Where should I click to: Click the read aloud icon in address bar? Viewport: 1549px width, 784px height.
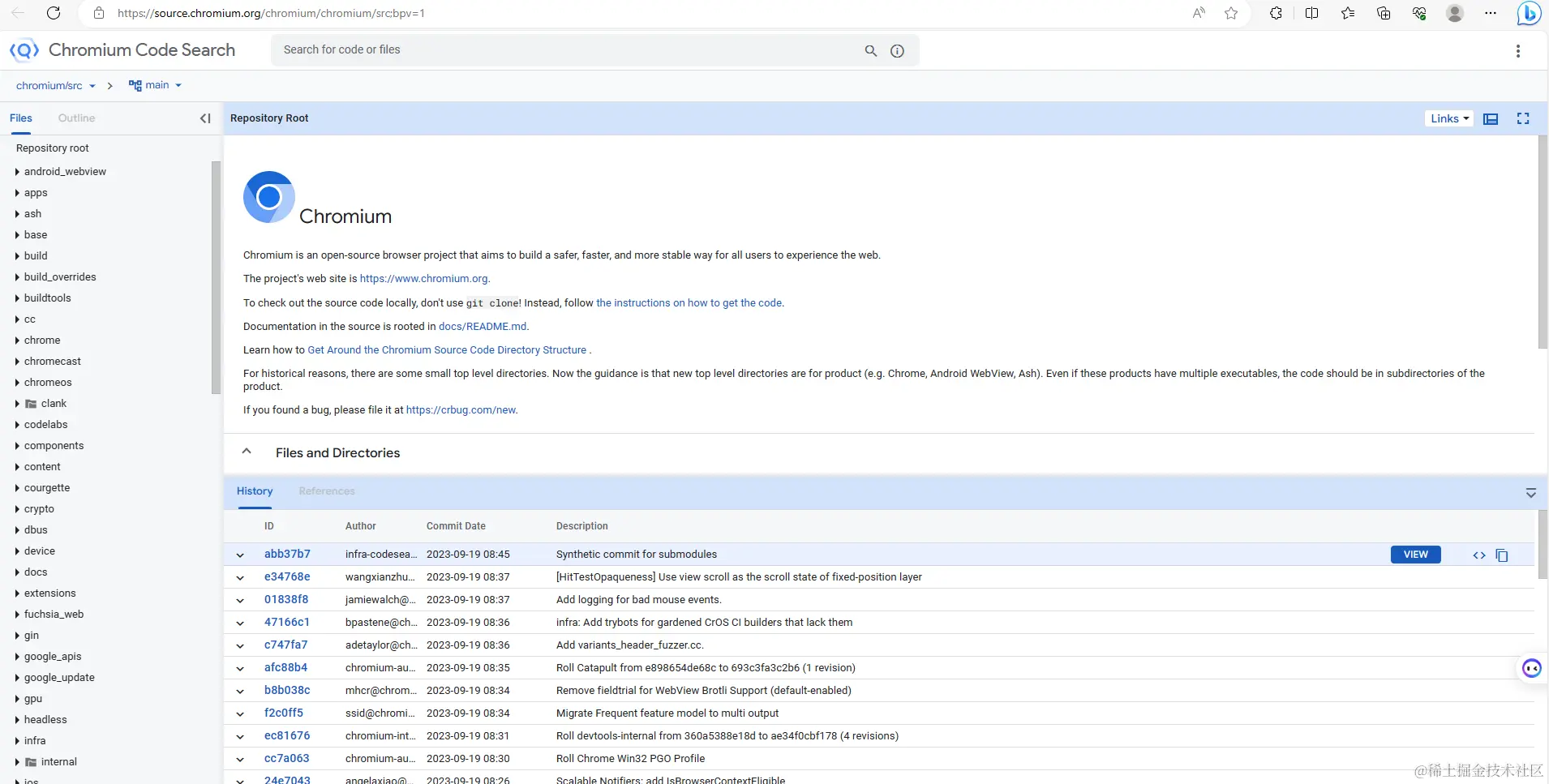tap(1199, 13)
